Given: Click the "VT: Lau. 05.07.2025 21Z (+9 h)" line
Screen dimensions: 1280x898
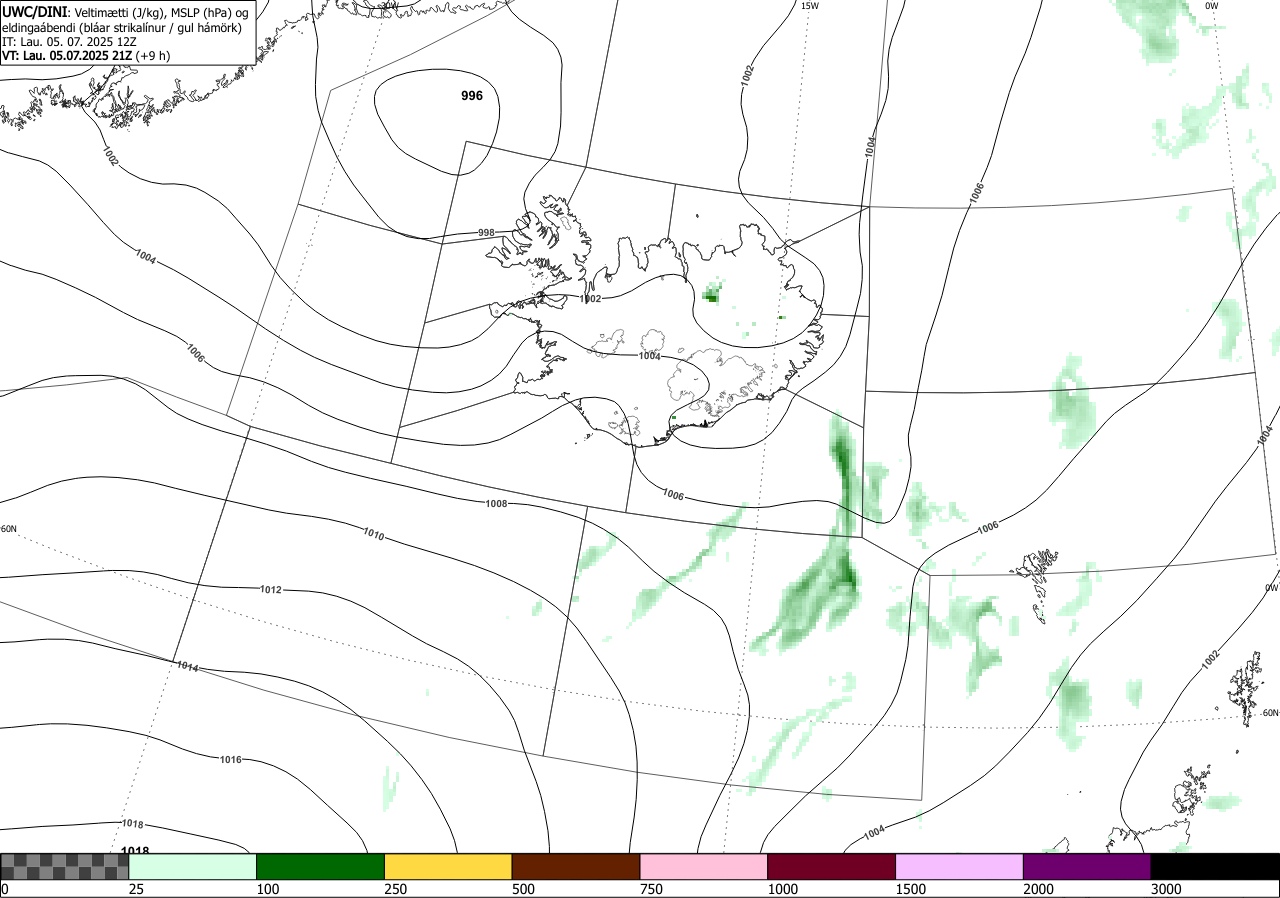Looking at the screenshot, I should pyautogui.click(x=86, y=56).
